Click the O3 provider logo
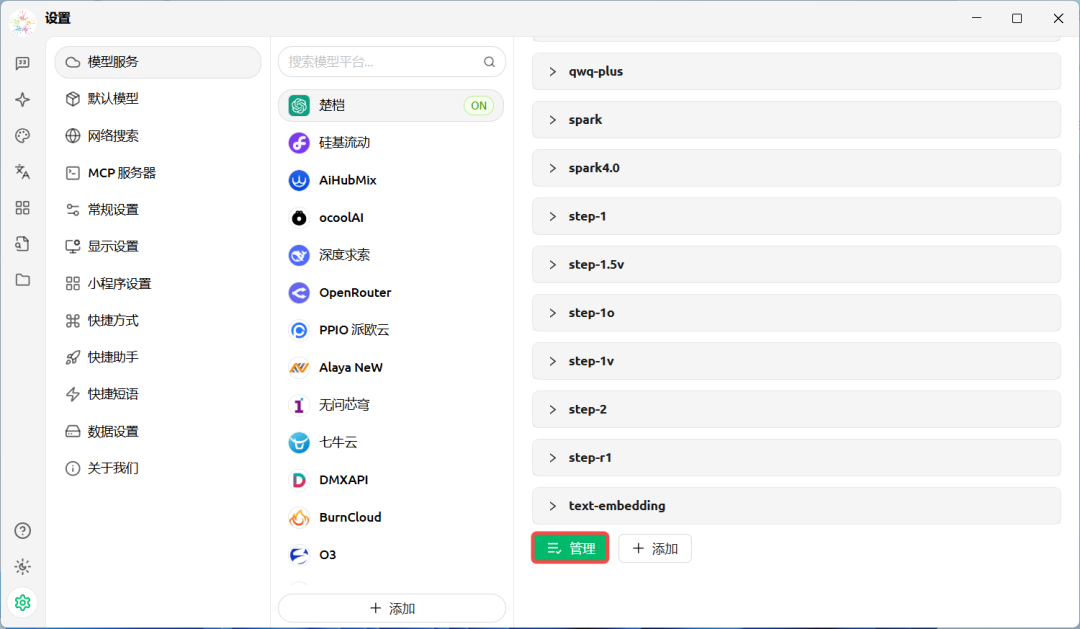Screen dimensions: 1080x629 (299, 555)
